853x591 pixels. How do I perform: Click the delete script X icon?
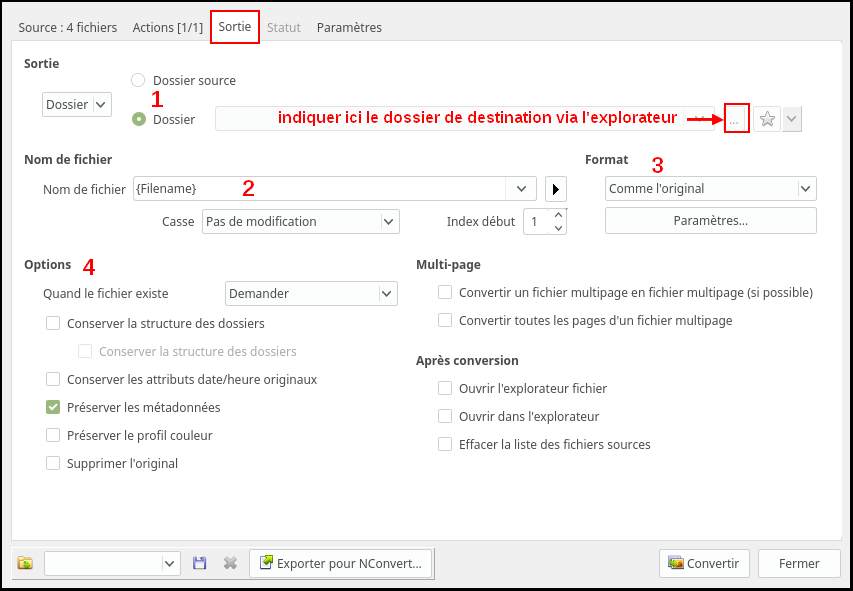(230, 563)
